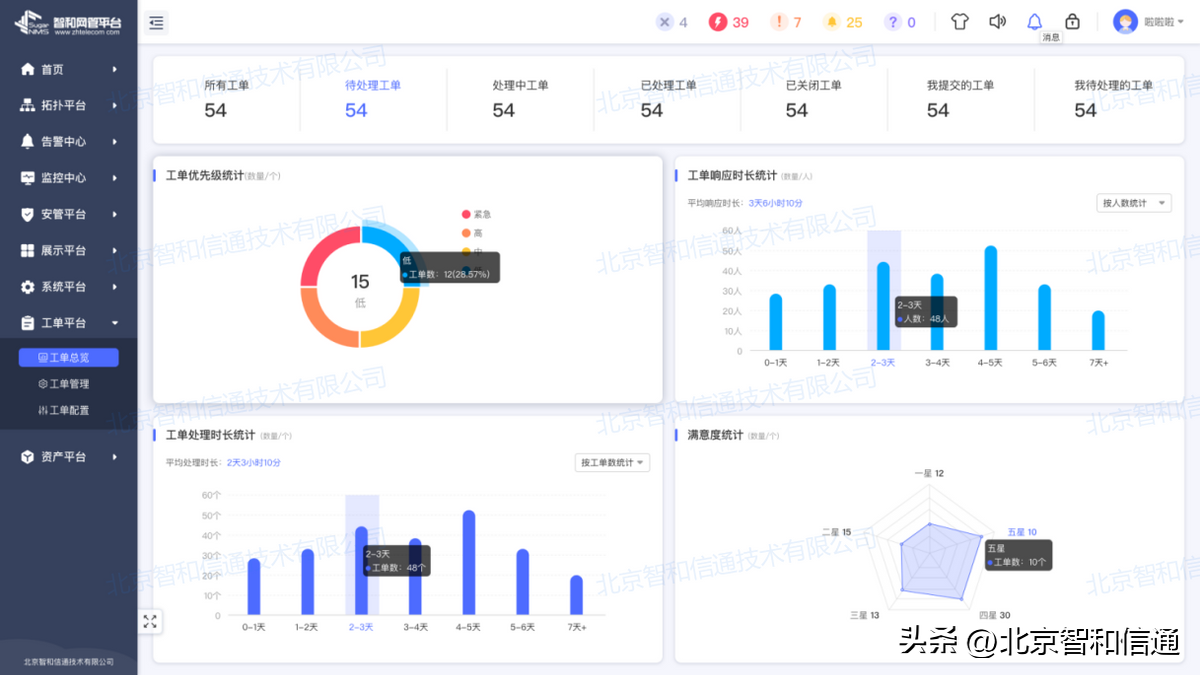The width and height of the screenshot is (1200, 675).
Task: Click the volume announcement icon
Action: point(997,21)
